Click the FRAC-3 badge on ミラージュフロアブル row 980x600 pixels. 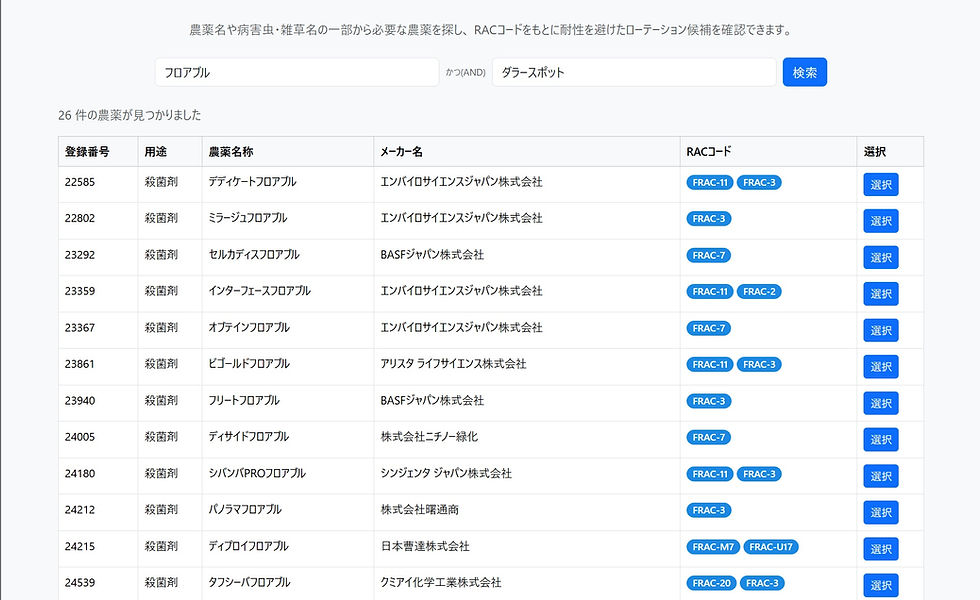708,218
